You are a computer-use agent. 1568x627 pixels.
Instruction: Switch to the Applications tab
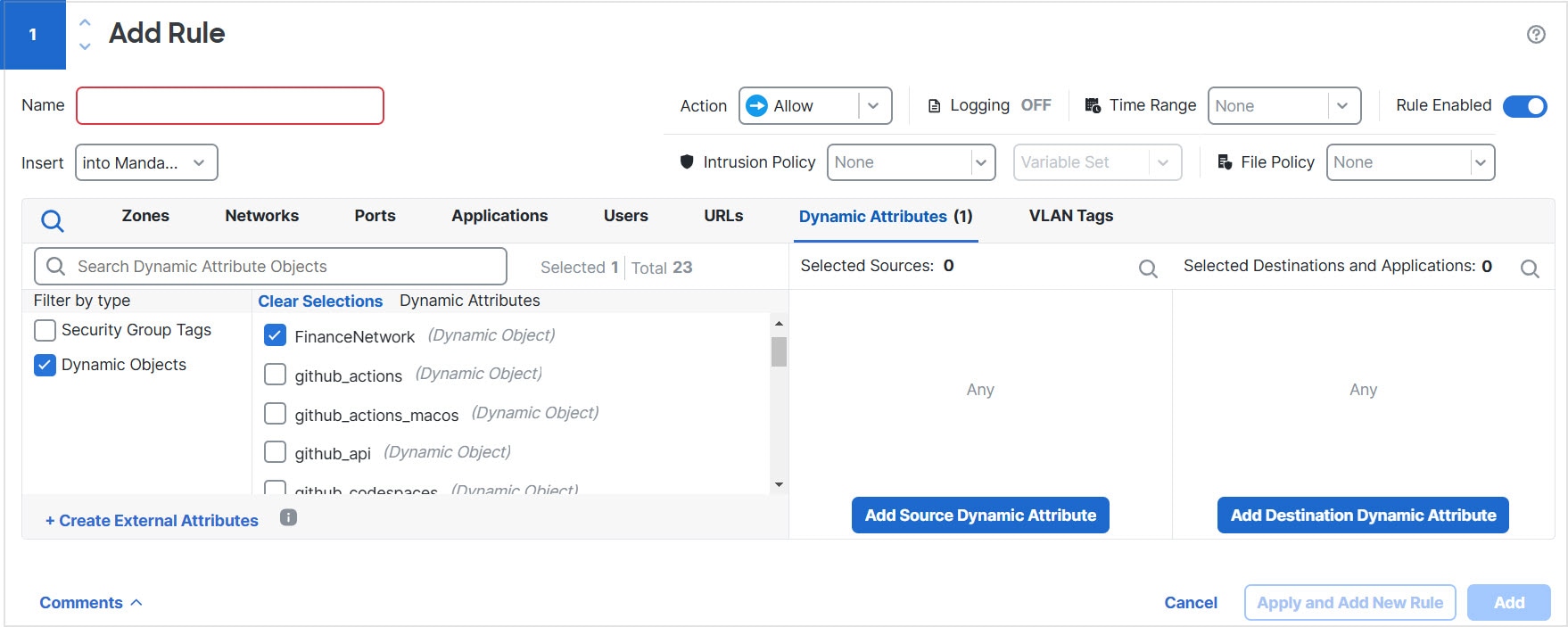(x=499, y=216)
